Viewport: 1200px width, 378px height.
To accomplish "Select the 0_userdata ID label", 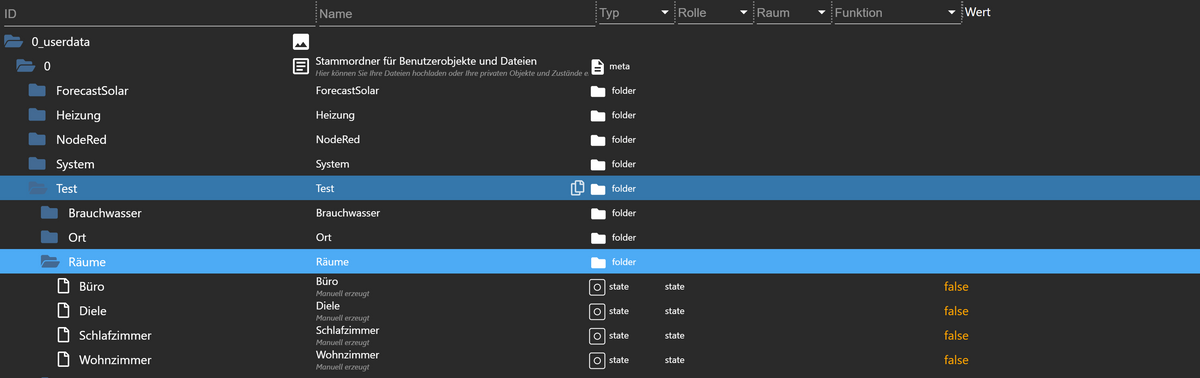I will point(62,42).
